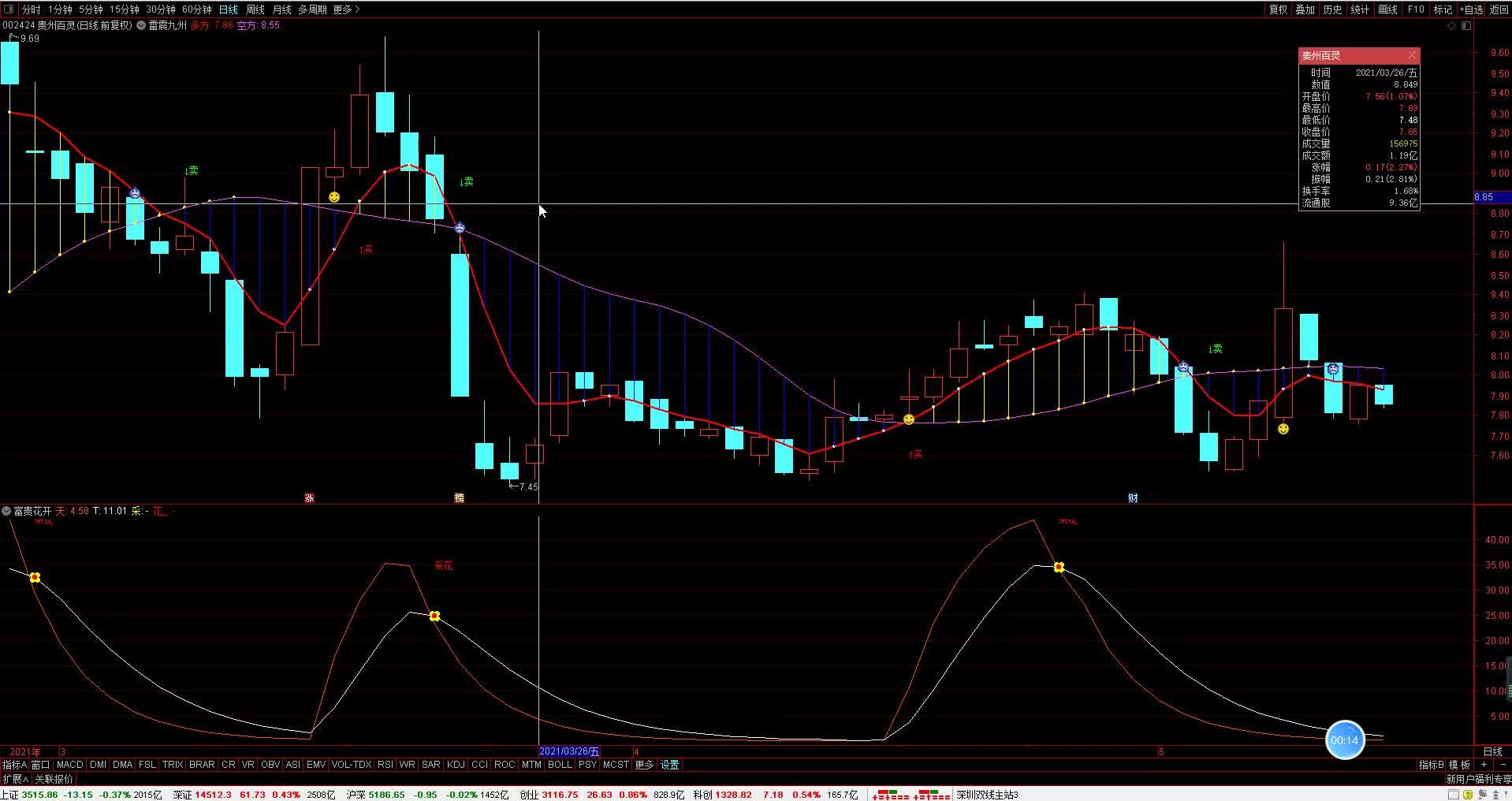This screenshot has height=801, width=1512.
Task: Toggle the side panel icon near price axis
Action: [1466, 26]
